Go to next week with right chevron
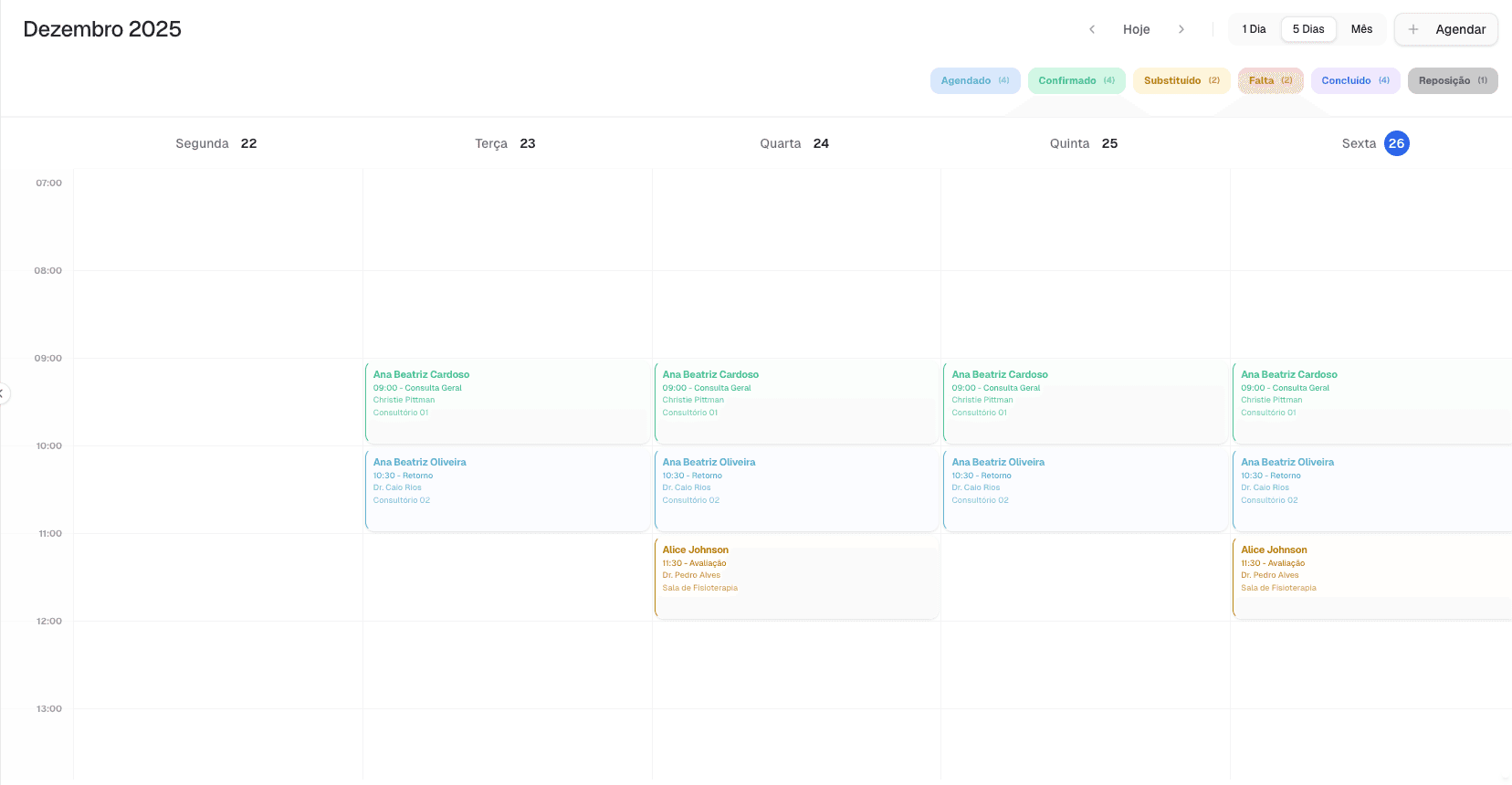Screen dimensions: 1512x785 pos(1181,29)
